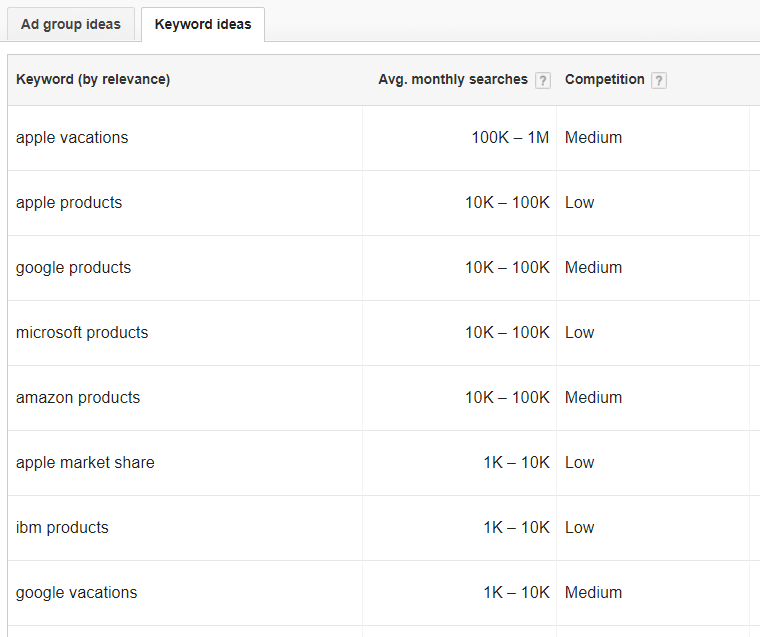
Task: Click Medium competition for apple vacations
Action: (x=593, y=138)
